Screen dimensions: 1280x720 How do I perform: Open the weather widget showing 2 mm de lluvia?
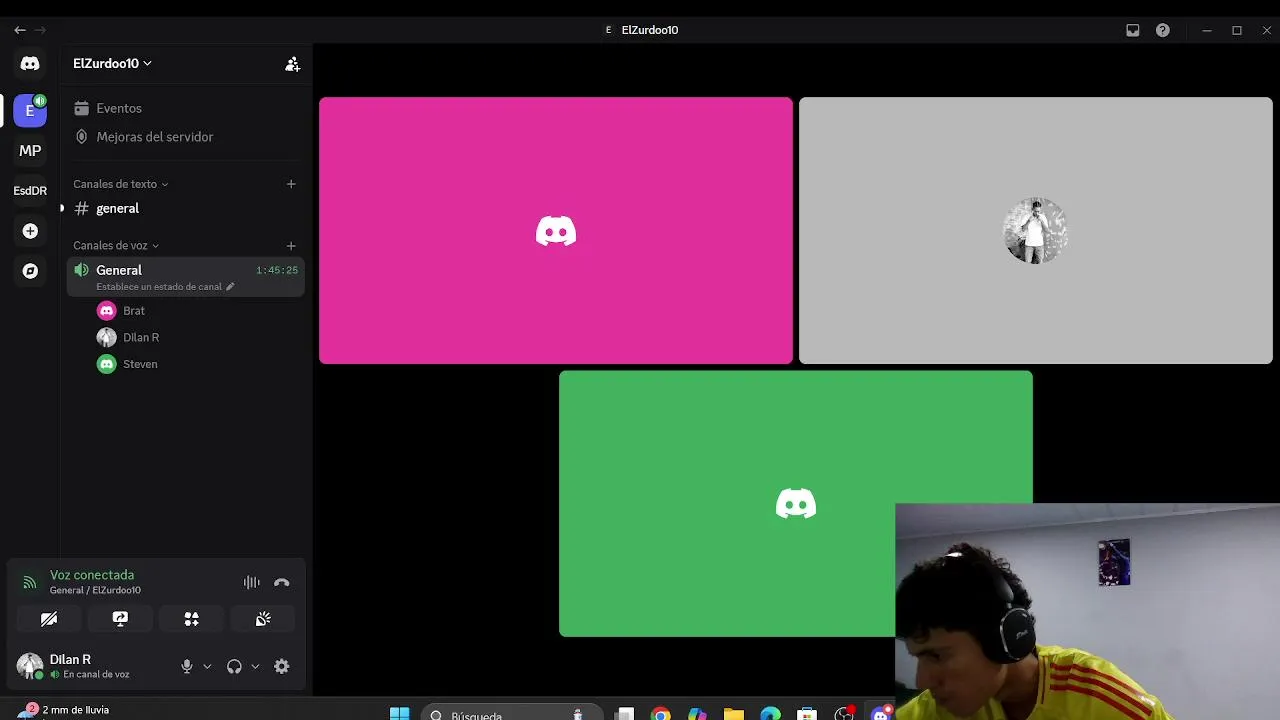[x=65, y=711]
